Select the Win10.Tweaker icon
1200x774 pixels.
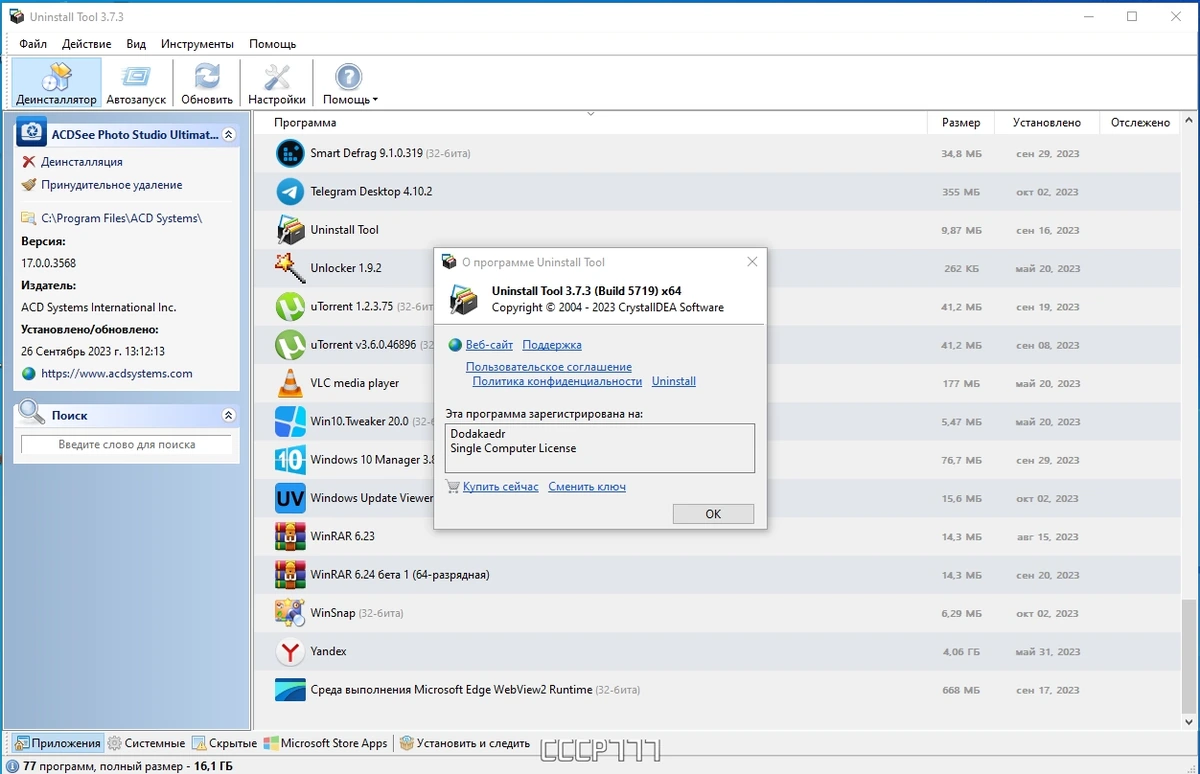tap(290, 421)
